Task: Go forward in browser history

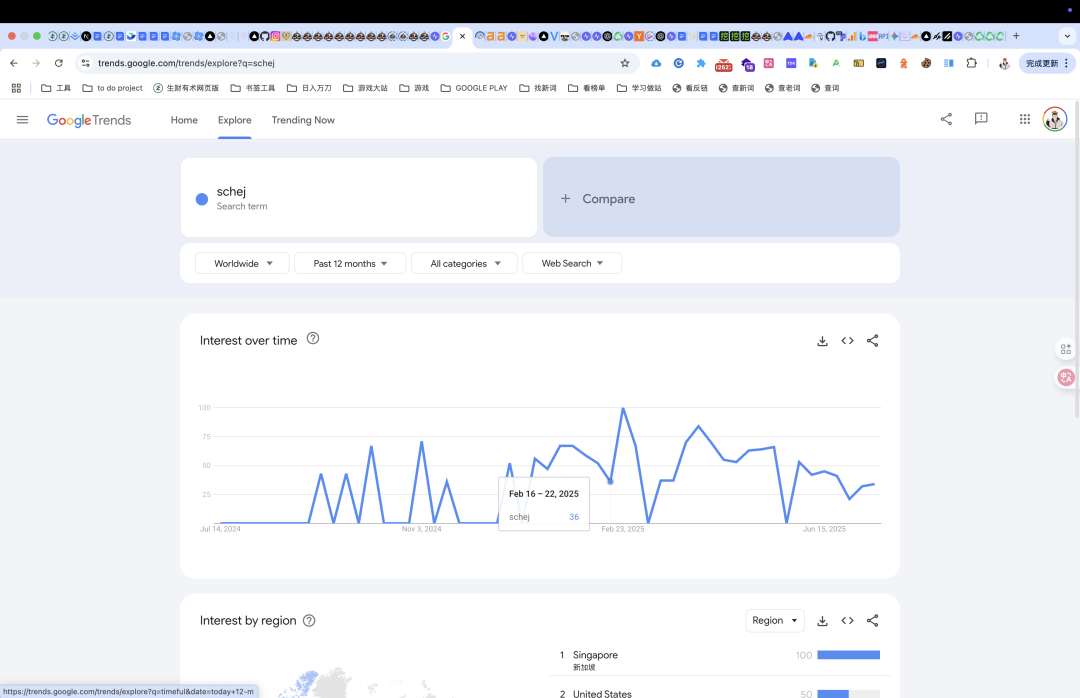Action: click(36, 63)
